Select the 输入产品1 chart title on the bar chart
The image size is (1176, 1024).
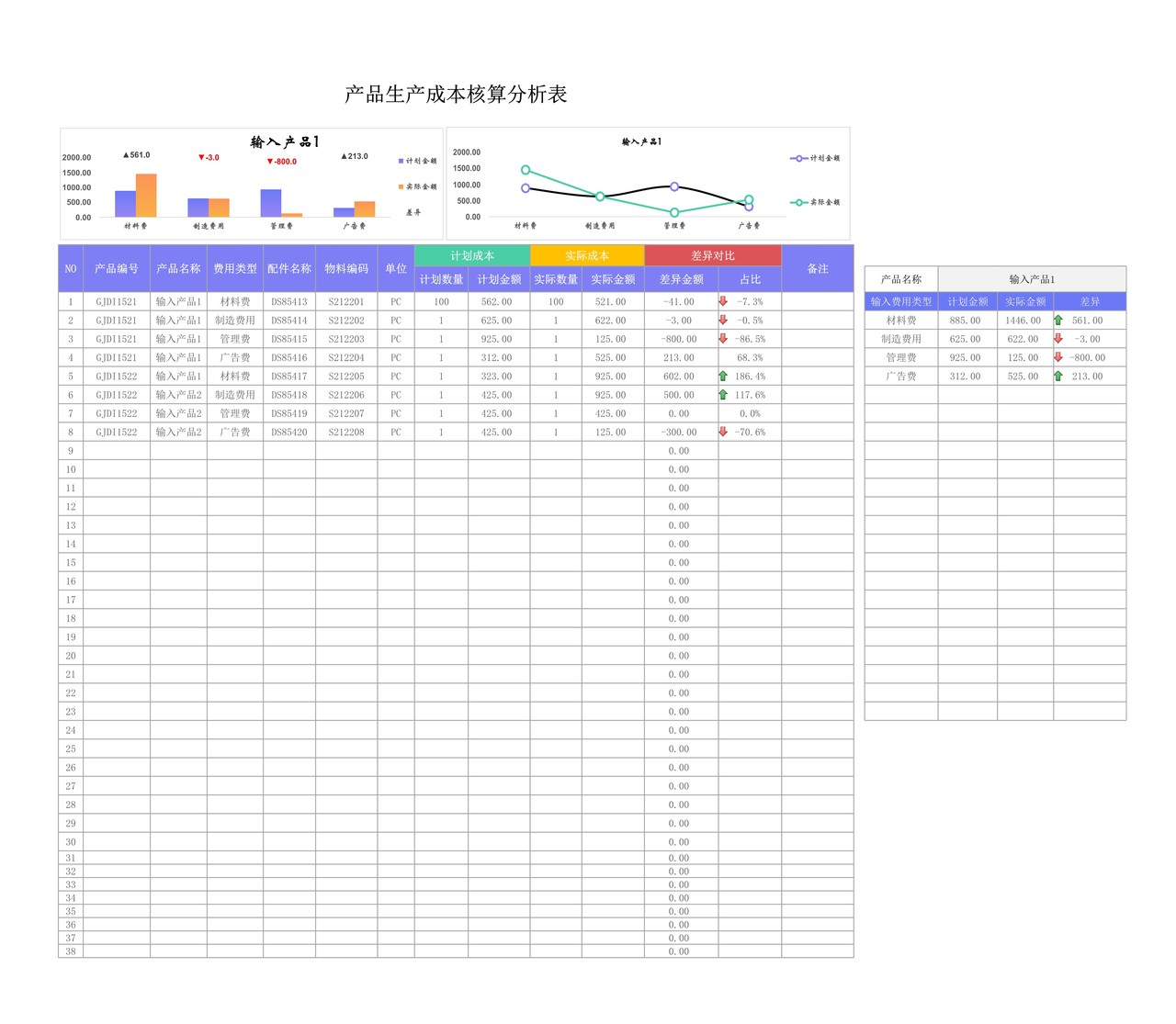coord(282,141)
